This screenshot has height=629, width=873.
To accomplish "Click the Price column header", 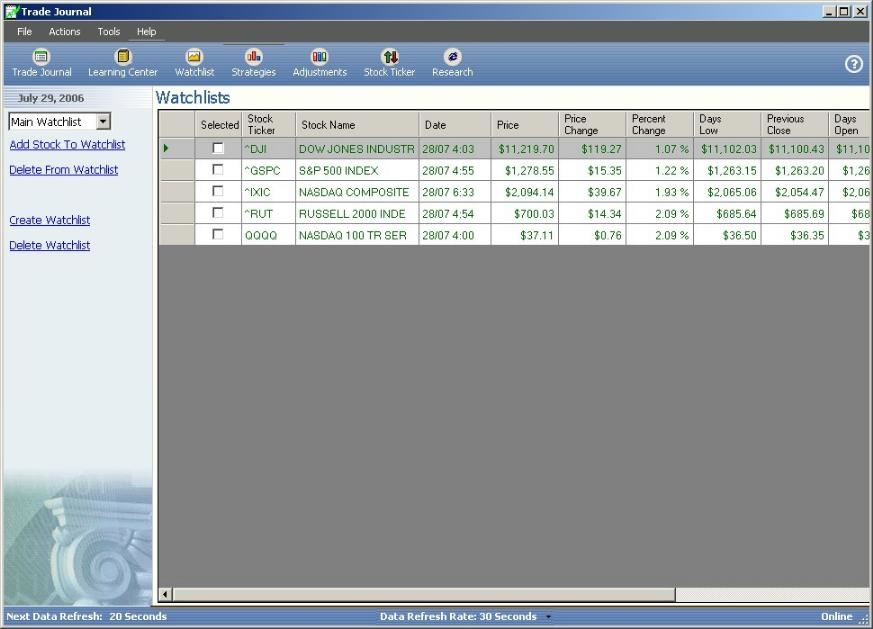I will point(524,124).
